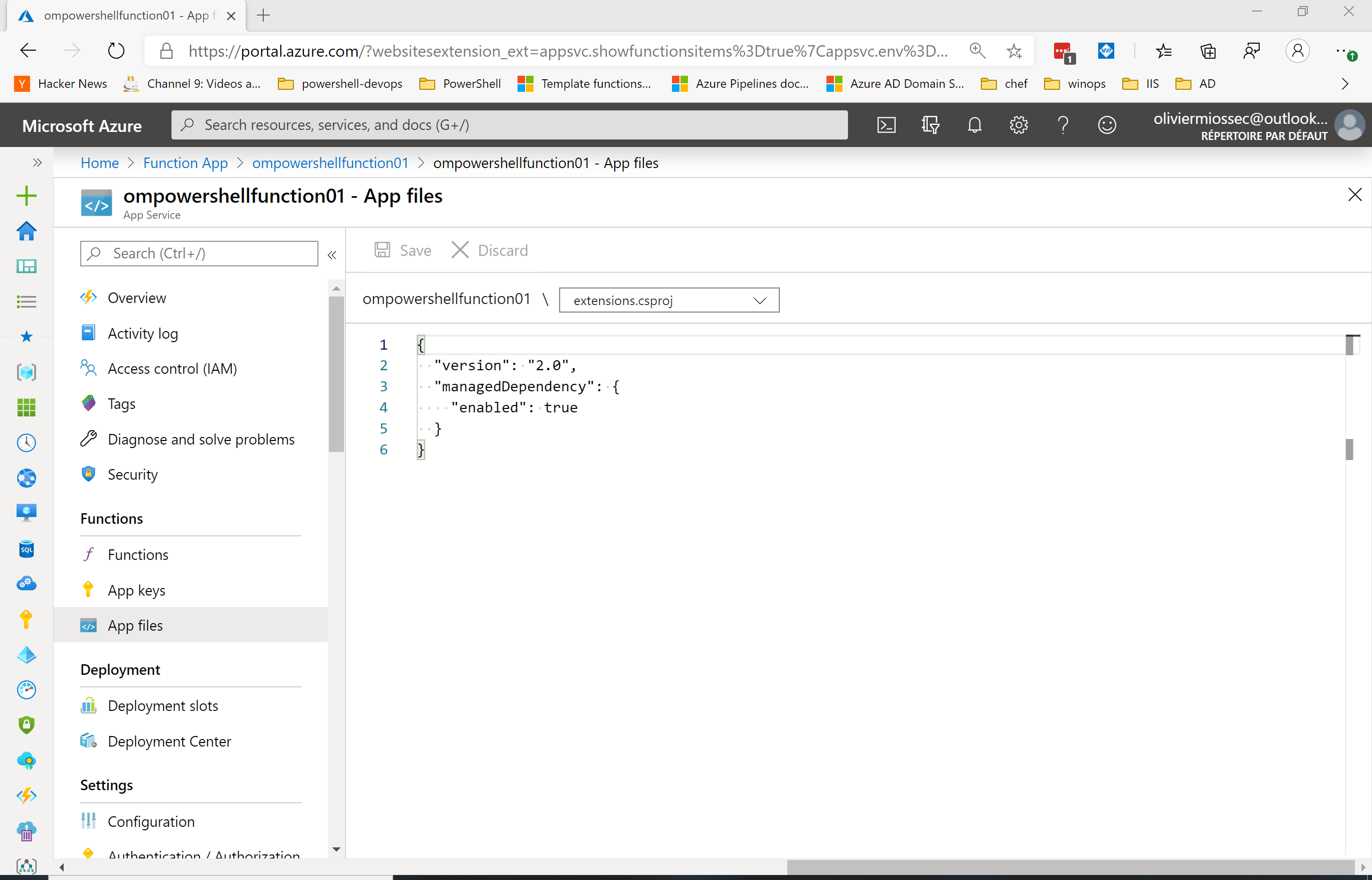Open SQL databases sidebar icon
Image resolution: width=1372 pixels, height=880 pixels.
(26, 549)
